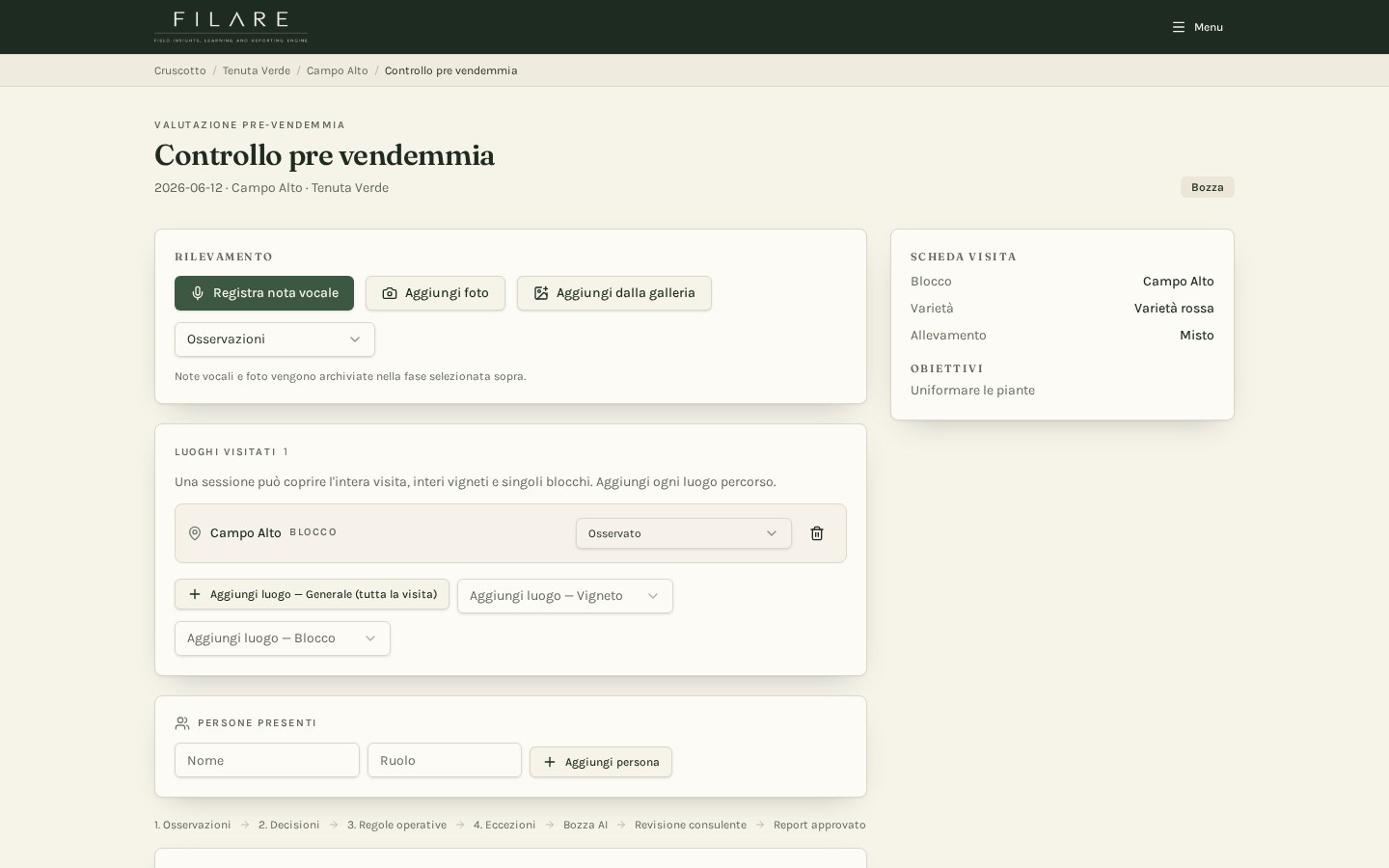Image resolution: width=1389 pixels, height=868 pixels.
Task: Select step 4. Eccezioni
Action: pyautogui.click(x=504, y=825)
